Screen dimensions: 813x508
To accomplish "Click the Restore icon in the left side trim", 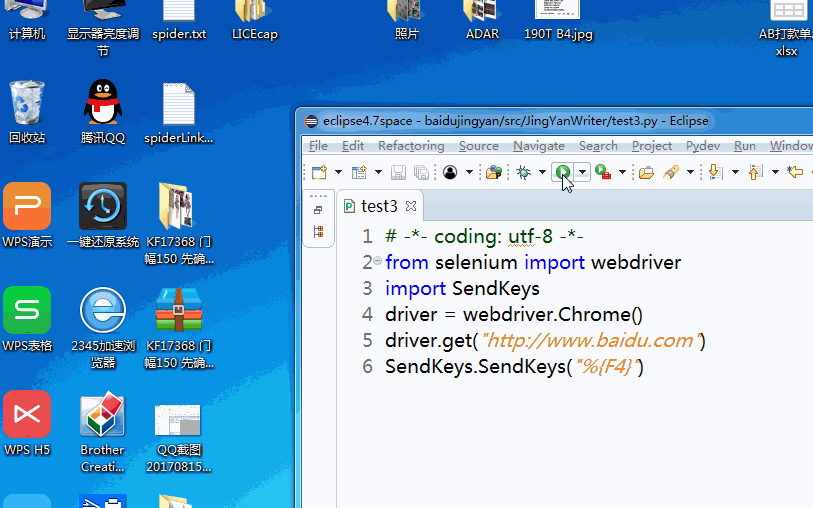I will coord(318,210).
